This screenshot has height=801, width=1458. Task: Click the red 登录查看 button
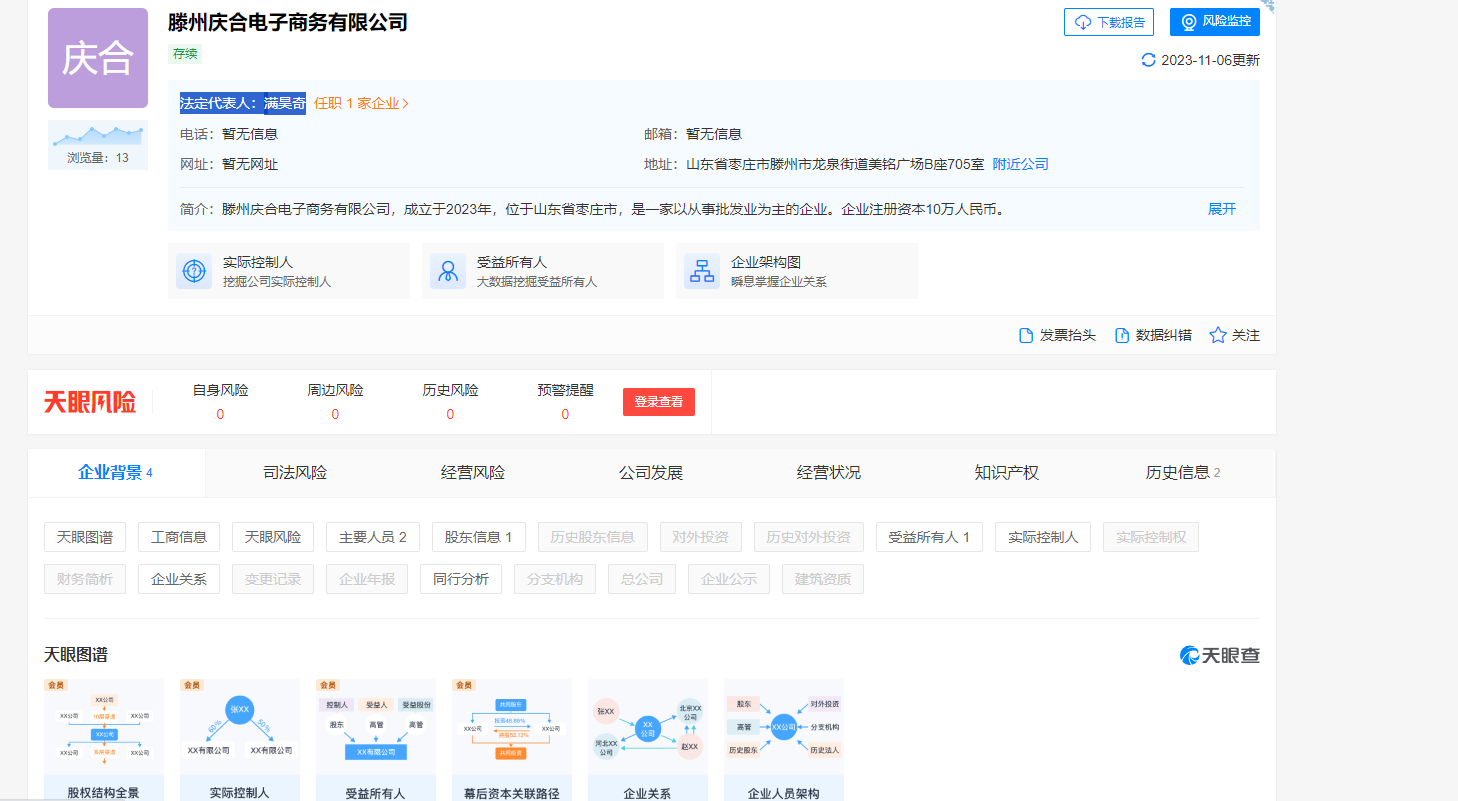(x=658, y=402)
